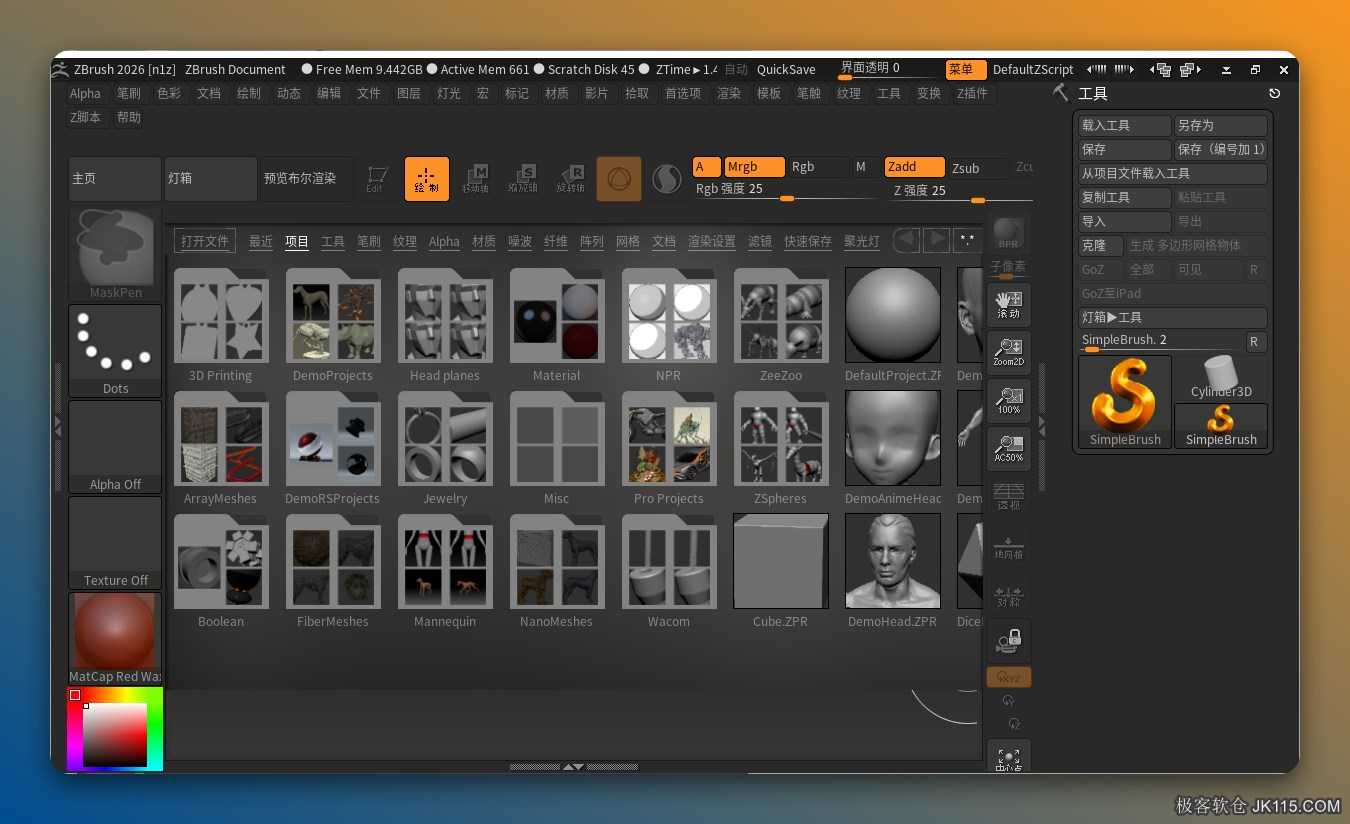Toggle the 菜单 menus button
The width and height of the screenshot is (1350, 824).
[x=966, y=70]
